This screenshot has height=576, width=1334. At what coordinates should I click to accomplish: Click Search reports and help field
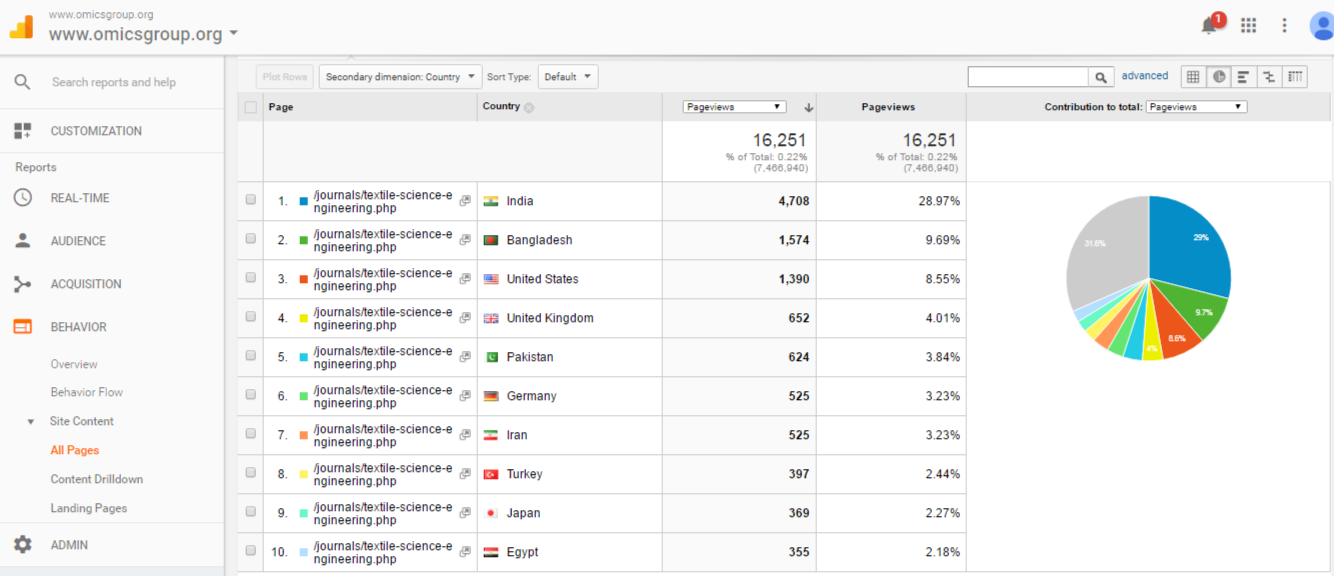[114, 82]
